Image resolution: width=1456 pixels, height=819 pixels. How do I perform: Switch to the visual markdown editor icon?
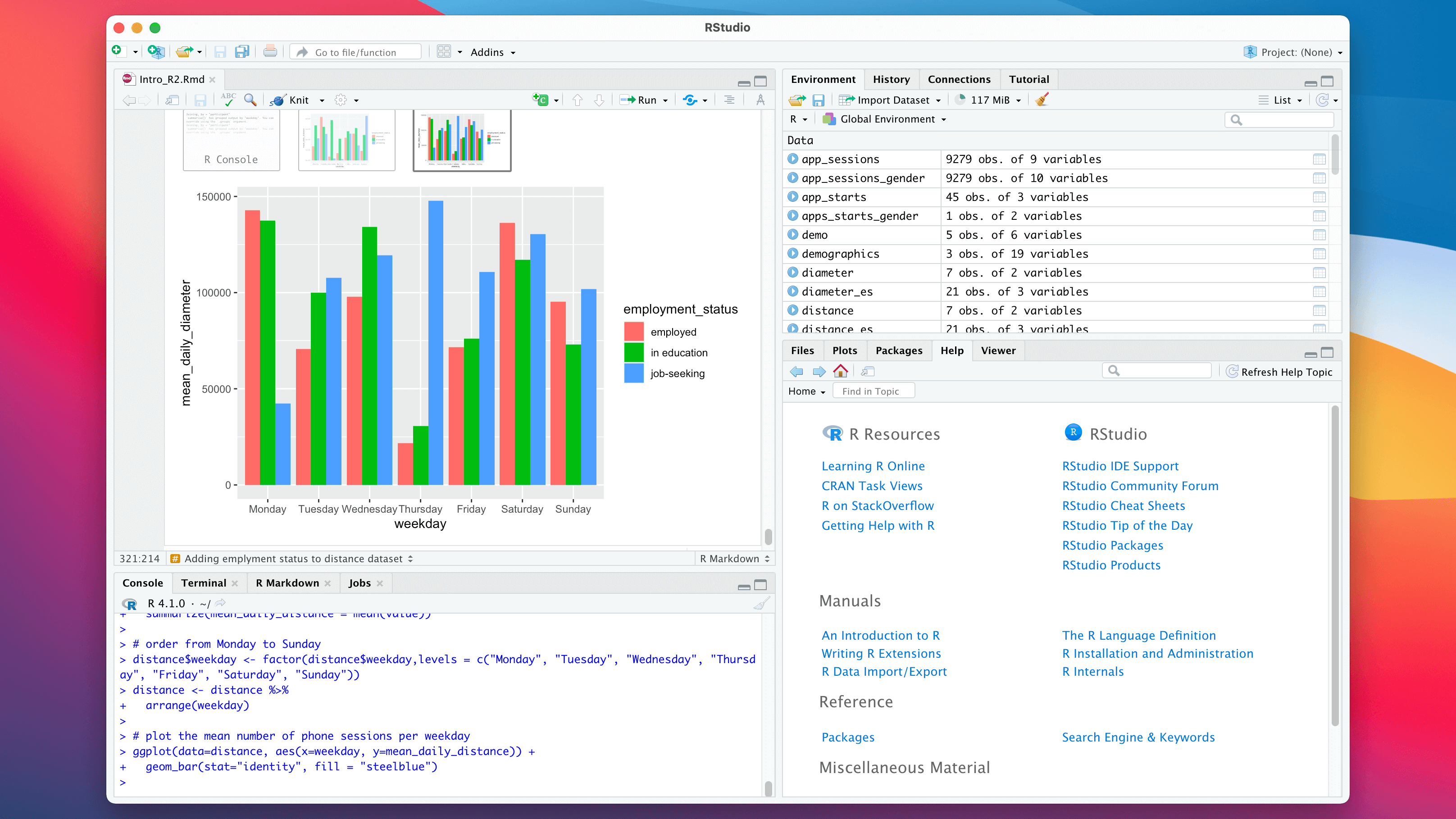point(760,100)
